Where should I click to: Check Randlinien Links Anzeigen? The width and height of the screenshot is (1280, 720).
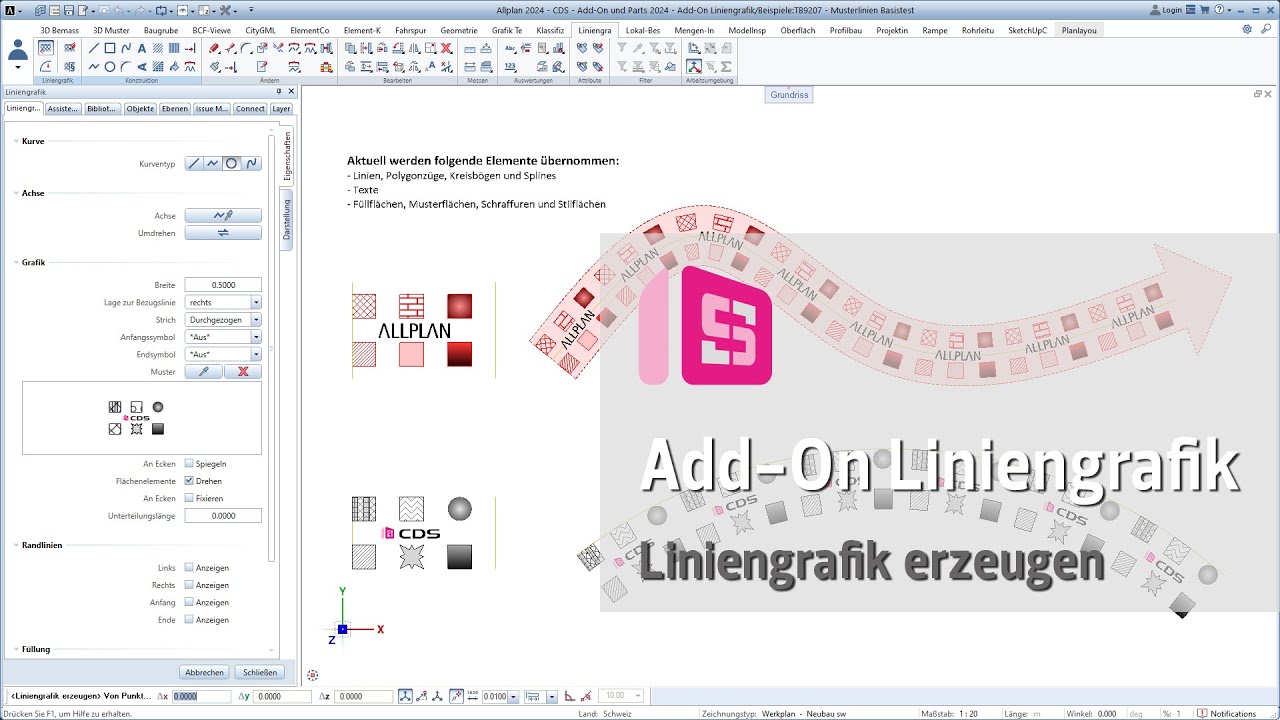(x=189, y=567)
